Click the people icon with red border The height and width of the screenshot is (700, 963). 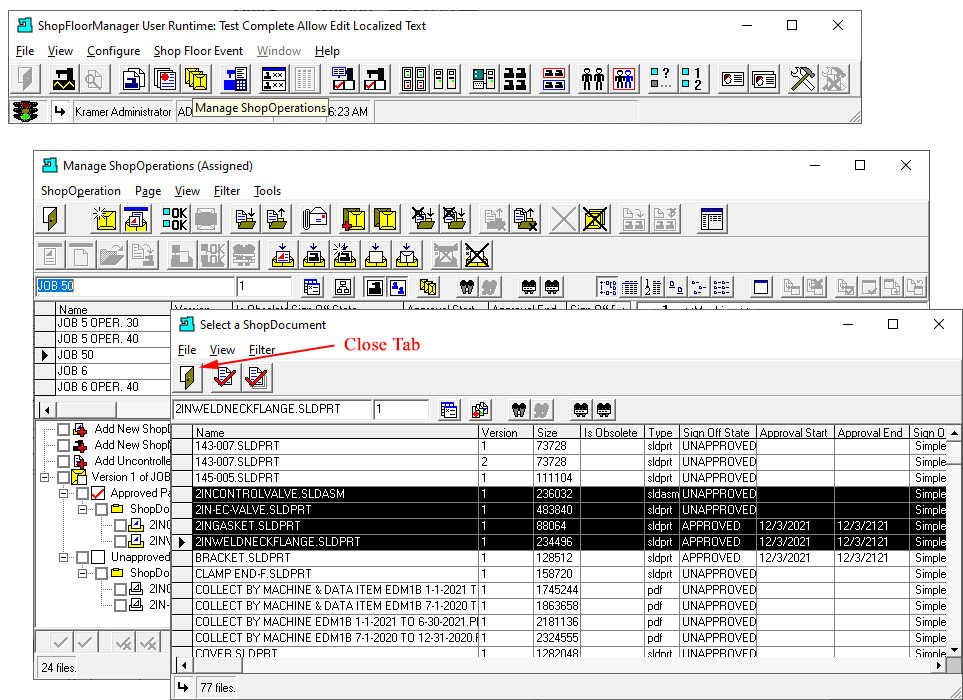(623, 79)
